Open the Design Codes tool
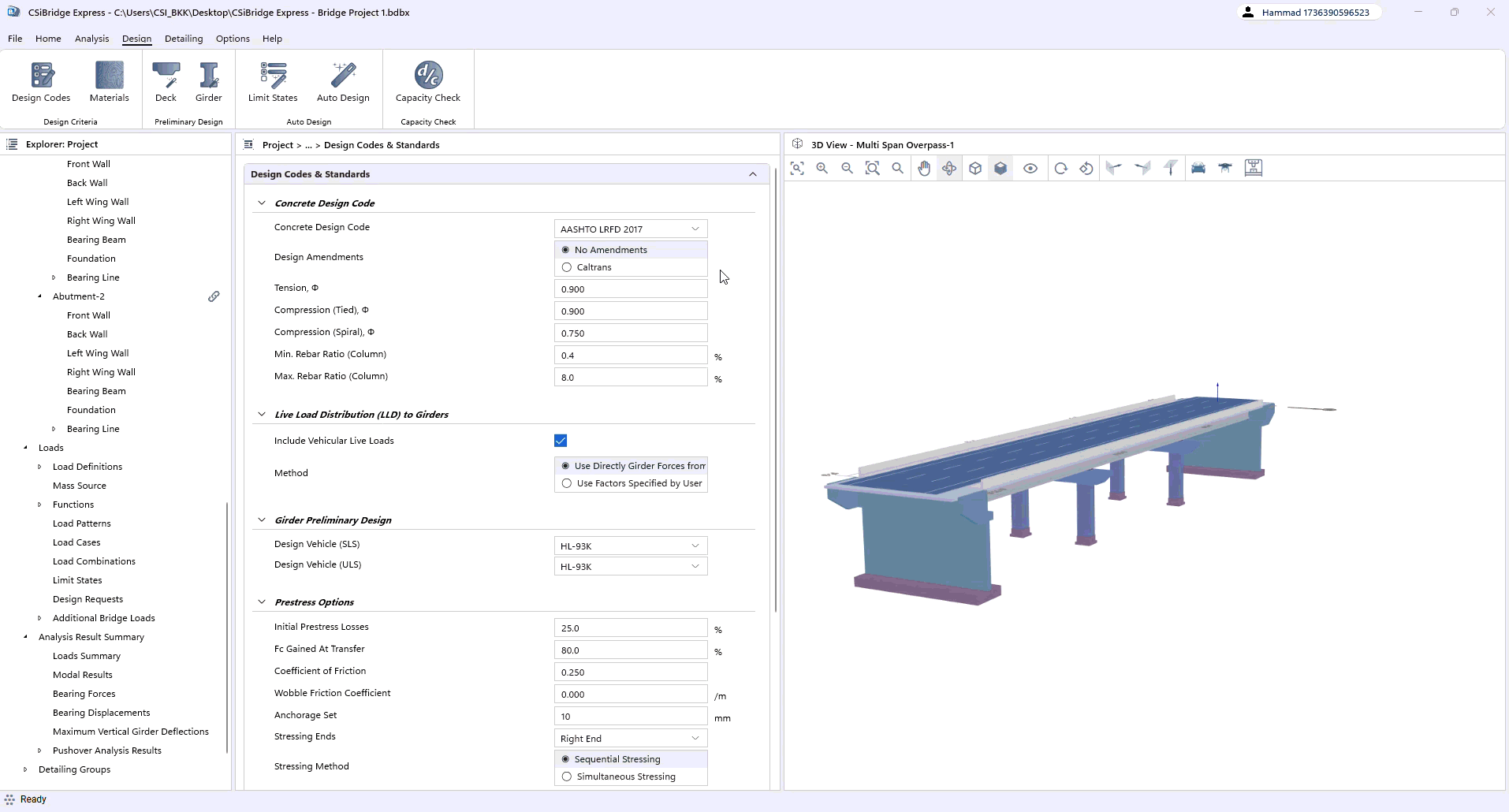This screenshot has width=1509, height=812. click(x=41, y=83)
